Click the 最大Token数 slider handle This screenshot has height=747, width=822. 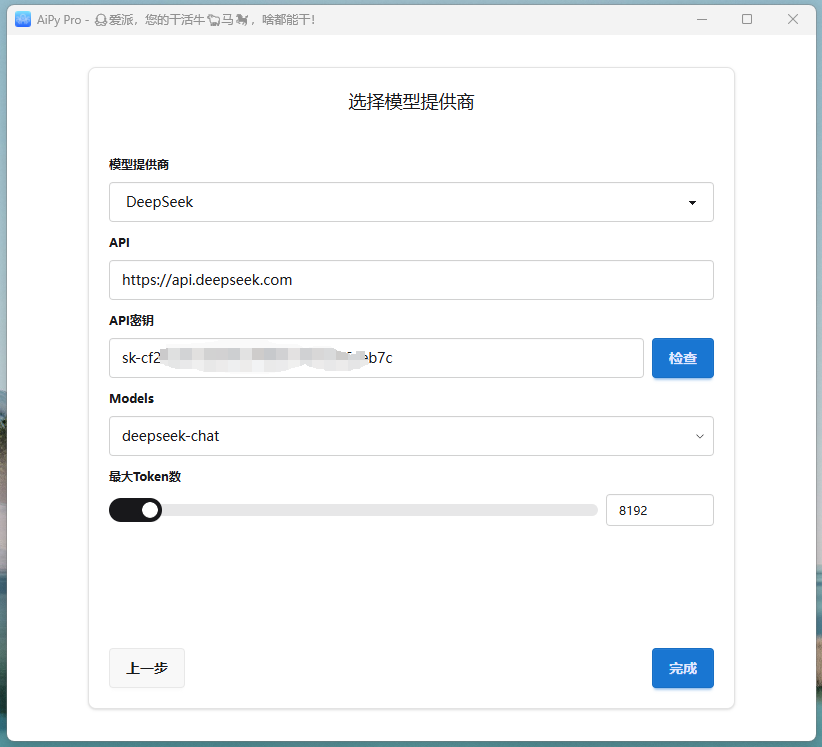[x=150, y=510]
